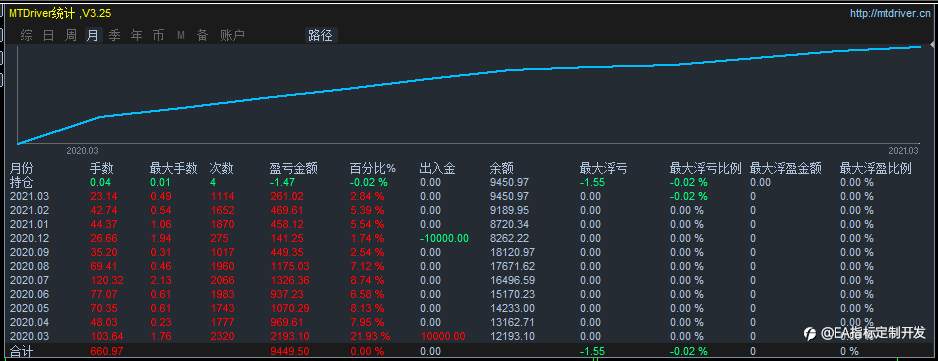The width and height of the screenshot is (938, 361).
Task: Open the 日 daily statistics tab
Action: [49, 35]
